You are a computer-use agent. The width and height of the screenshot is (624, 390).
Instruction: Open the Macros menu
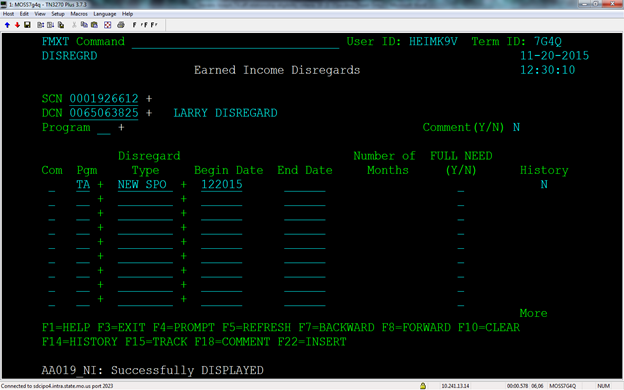point(79,14)
